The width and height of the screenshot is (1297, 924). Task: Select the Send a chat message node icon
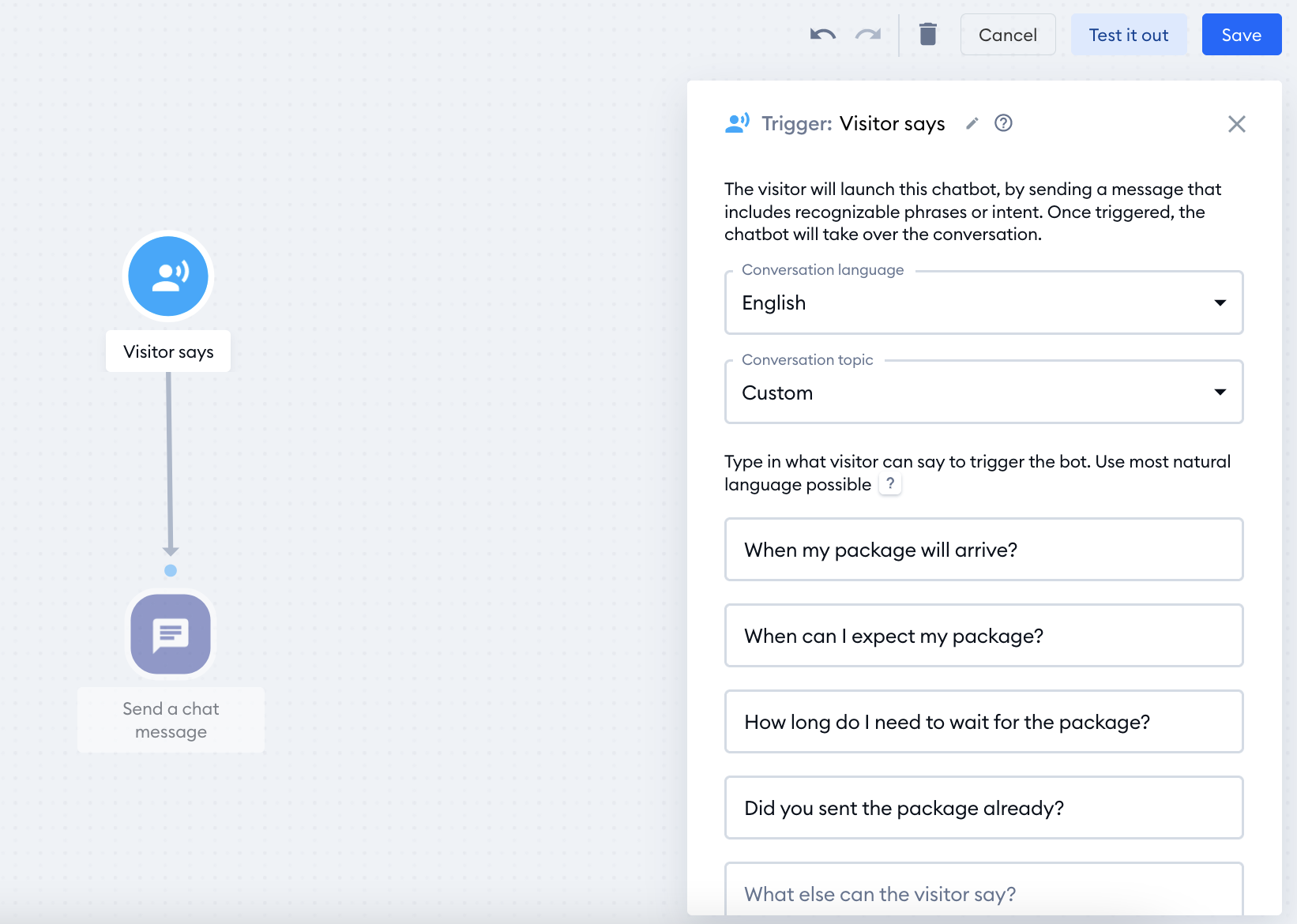(171, 634)
